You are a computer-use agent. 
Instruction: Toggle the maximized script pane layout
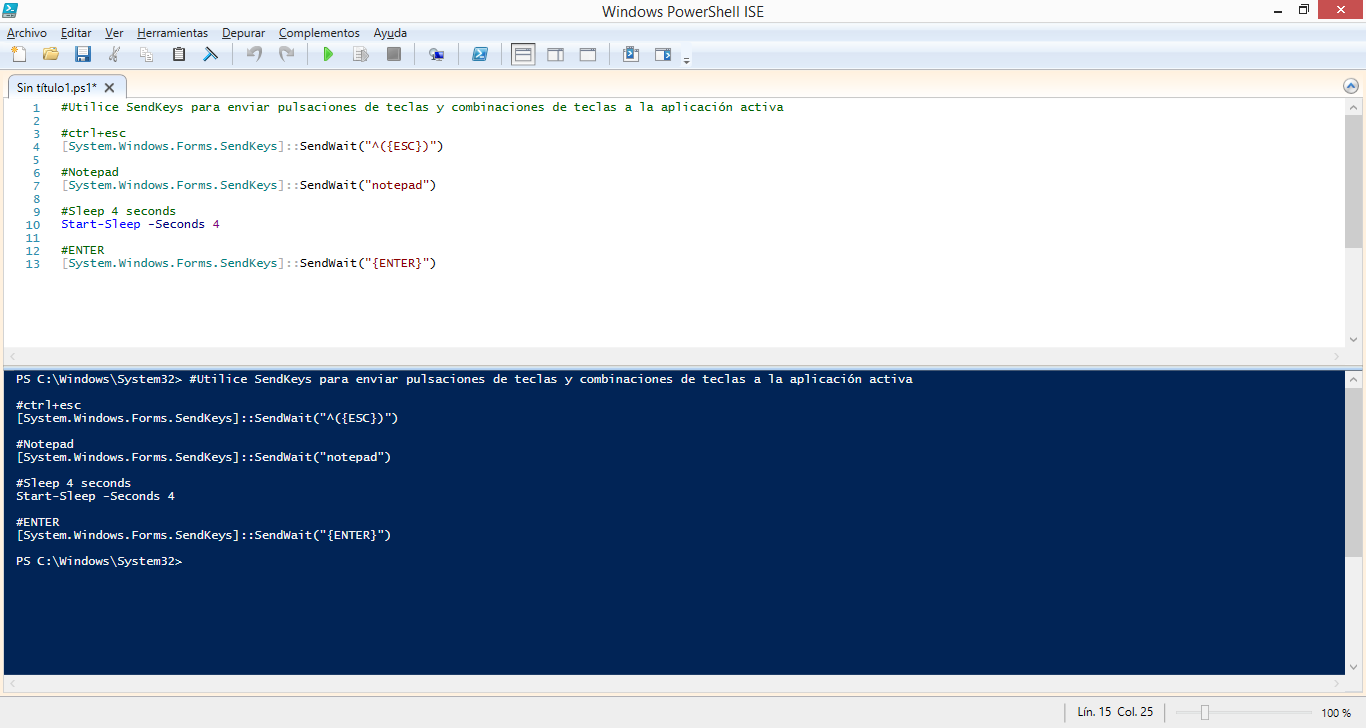(588, 54)
